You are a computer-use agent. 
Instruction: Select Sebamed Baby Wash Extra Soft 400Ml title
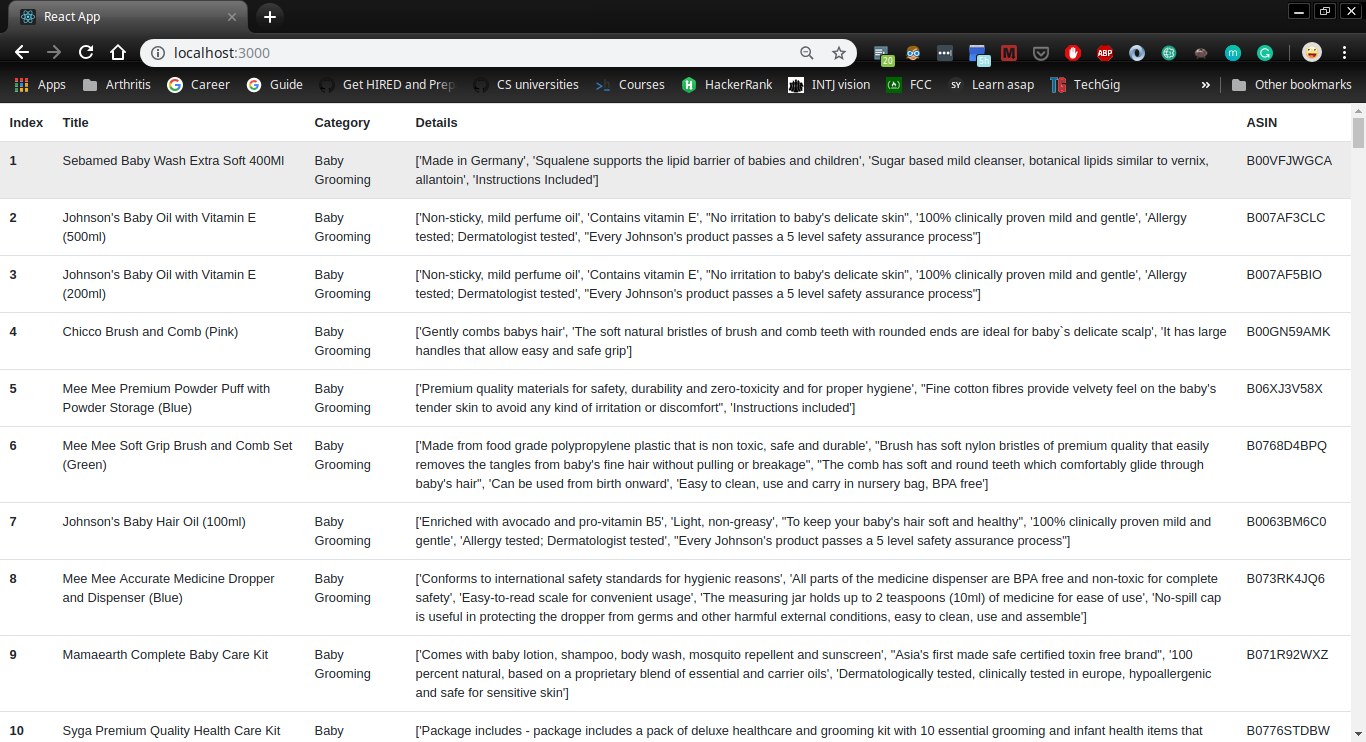point(173,161)
